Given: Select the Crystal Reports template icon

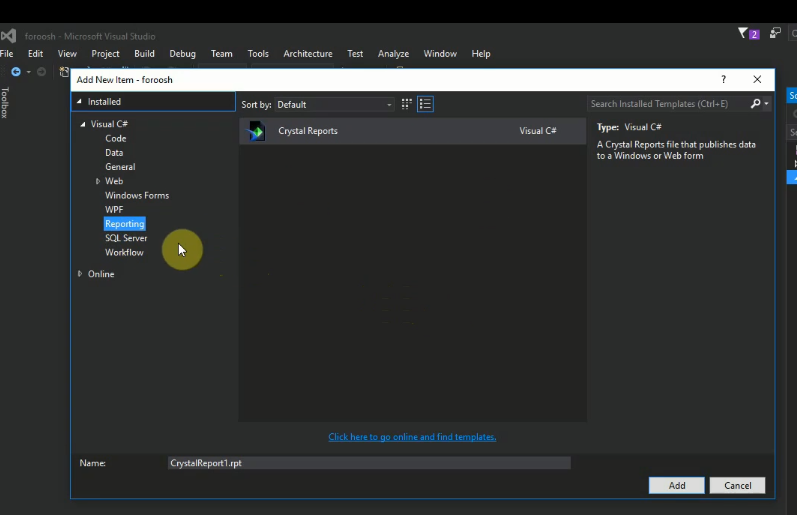Looking at the screenshot, I should pyautogui.click(x=256, y=131).
